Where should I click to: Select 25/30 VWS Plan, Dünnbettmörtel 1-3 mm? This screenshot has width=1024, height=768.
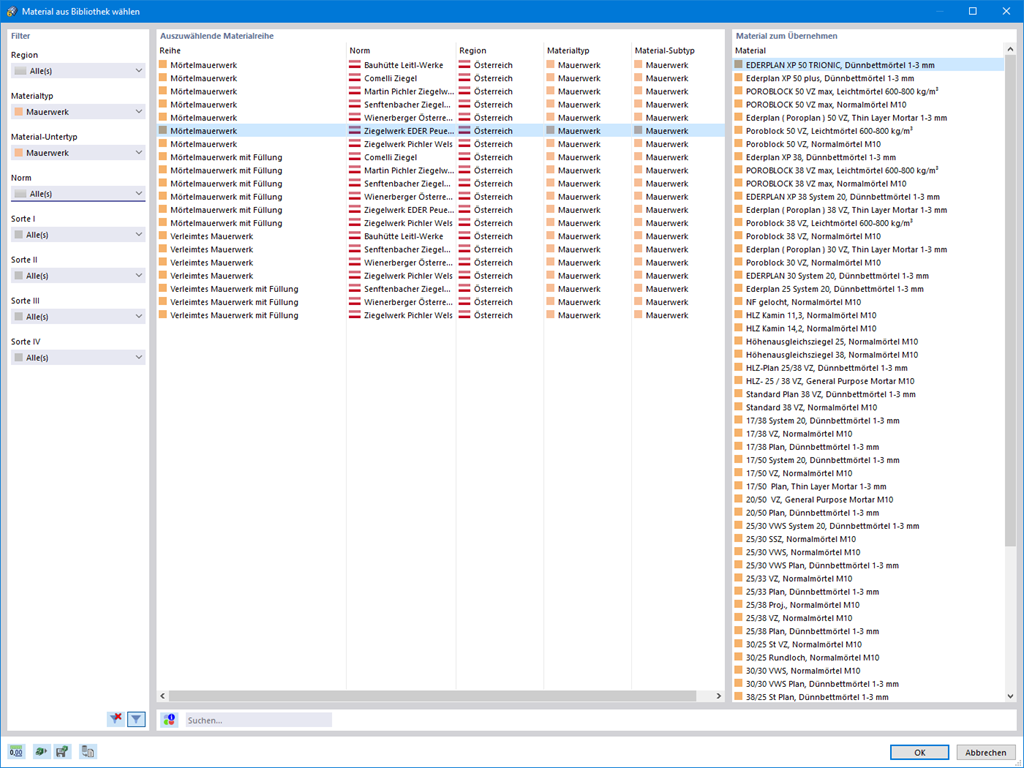(869, 565)
